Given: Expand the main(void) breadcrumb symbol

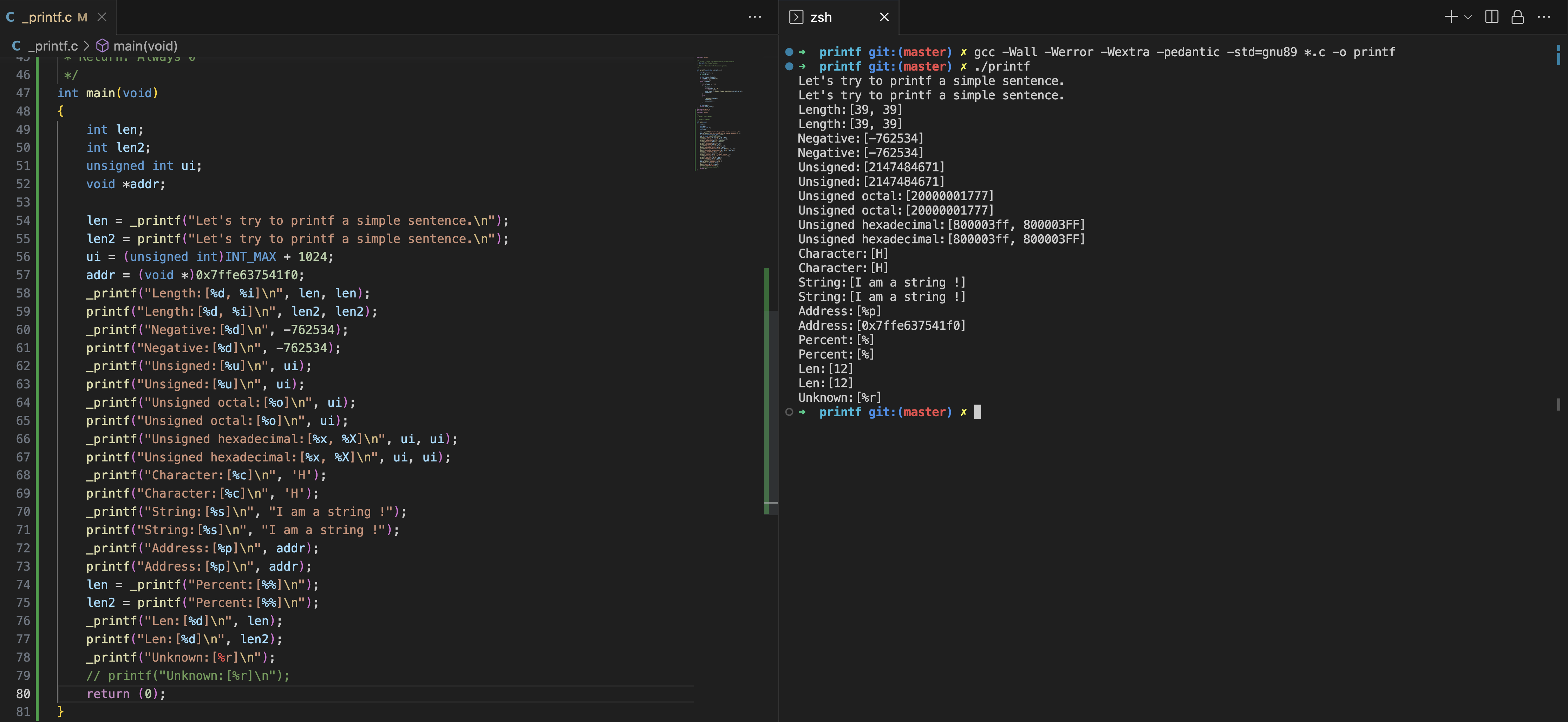Looking at the screenshot, I should [x=145, y=46].
